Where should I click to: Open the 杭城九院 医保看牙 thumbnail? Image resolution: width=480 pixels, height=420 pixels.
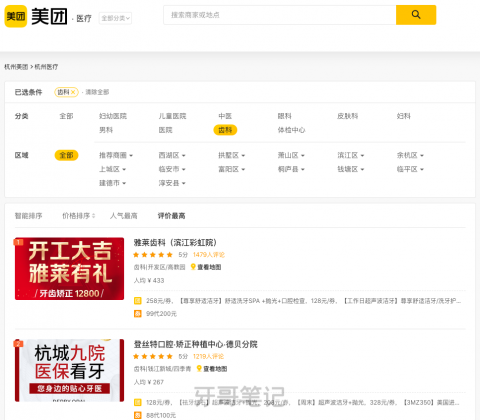coord(69,370)
